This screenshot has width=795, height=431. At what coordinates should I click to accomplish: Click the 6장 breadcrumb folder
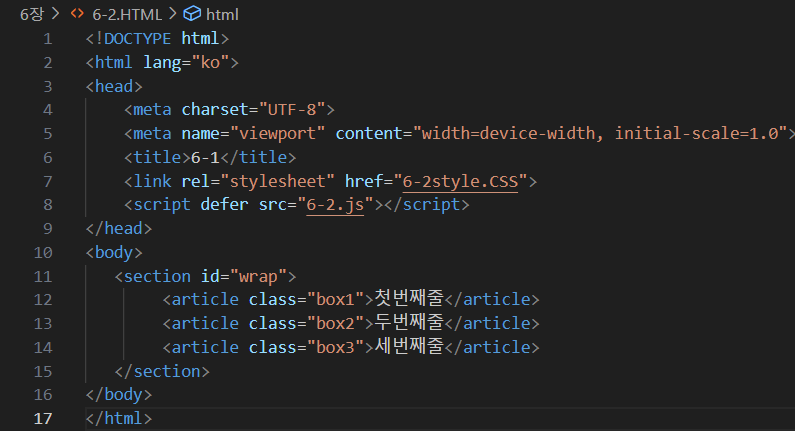(32, 14)
